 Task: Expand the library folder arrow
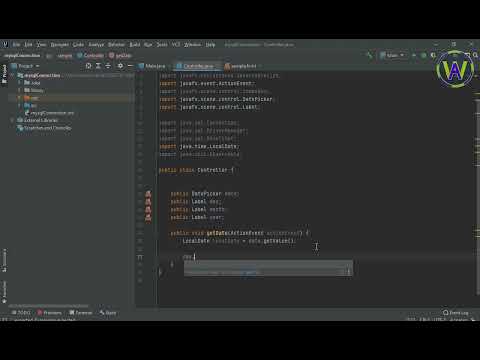(19, 90)
